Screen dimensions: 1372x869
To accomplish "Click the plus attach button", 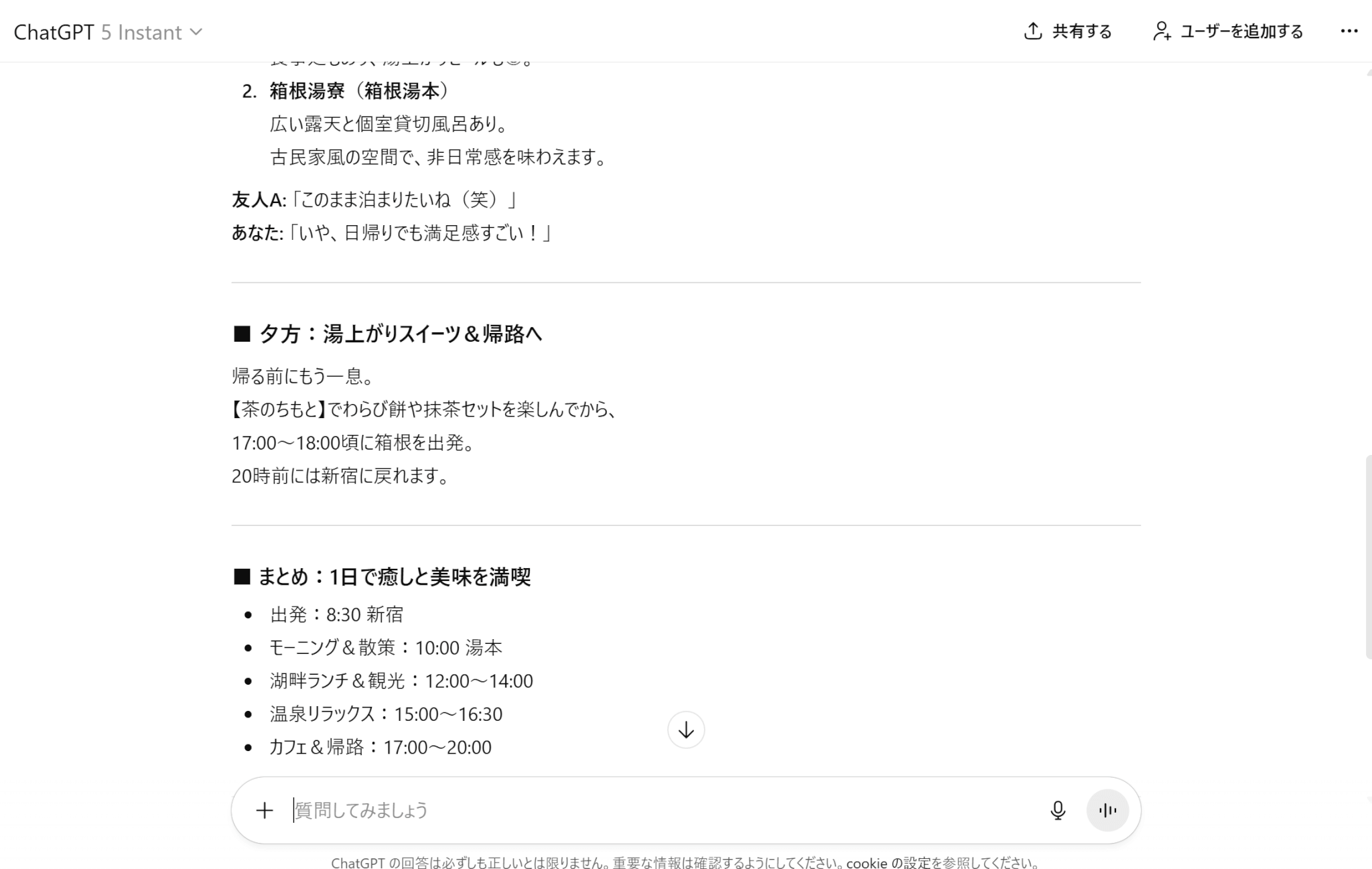I will [265, 810].
